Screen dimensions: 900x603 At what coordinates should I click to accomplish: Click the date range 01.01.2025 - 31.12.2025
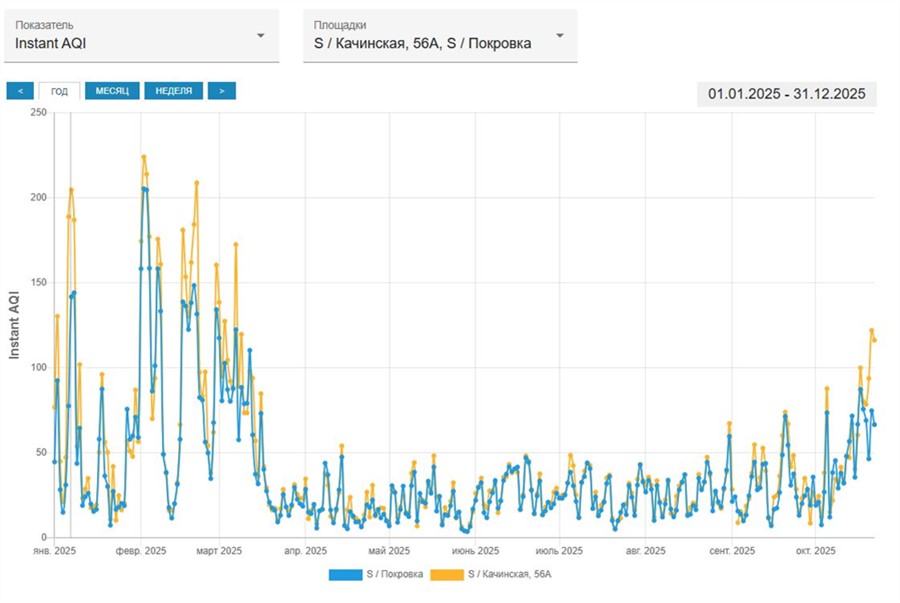click(x=786, y=94)
